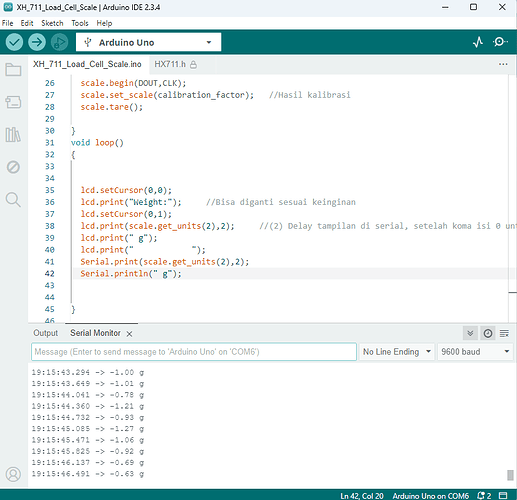Open the user account profile icon

(13, 474)
